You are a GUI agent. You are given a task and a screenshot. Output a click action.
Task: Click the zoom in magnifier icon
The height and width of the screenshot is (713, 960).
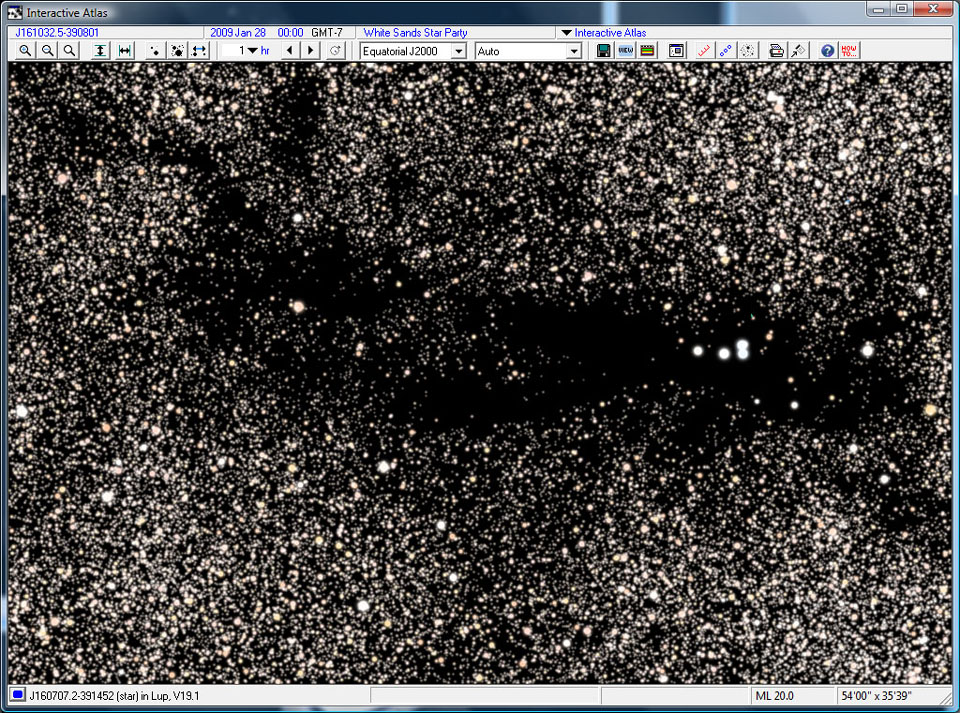click(x=26, y=51)
